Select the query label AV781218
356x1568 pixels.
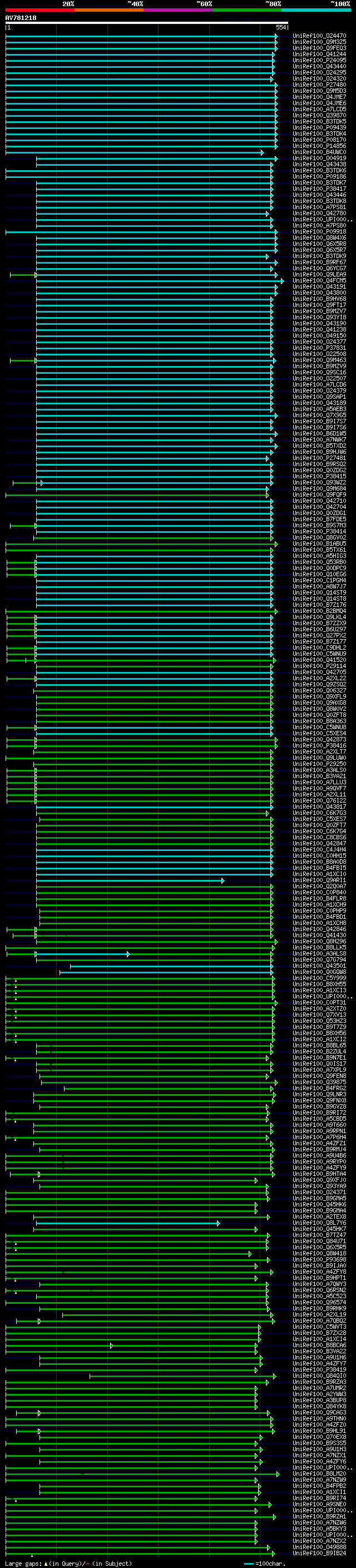pyautogui.click(x=21, y=18)
